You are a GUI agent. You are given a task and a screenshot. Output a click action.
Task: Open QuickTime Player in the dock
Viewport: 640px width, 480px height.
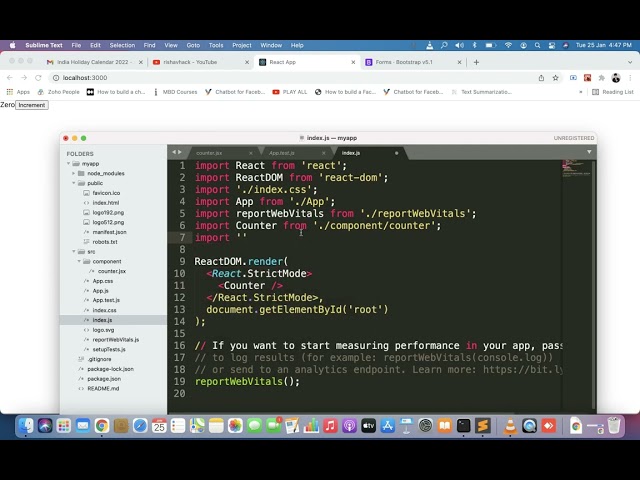click(529, 426)
